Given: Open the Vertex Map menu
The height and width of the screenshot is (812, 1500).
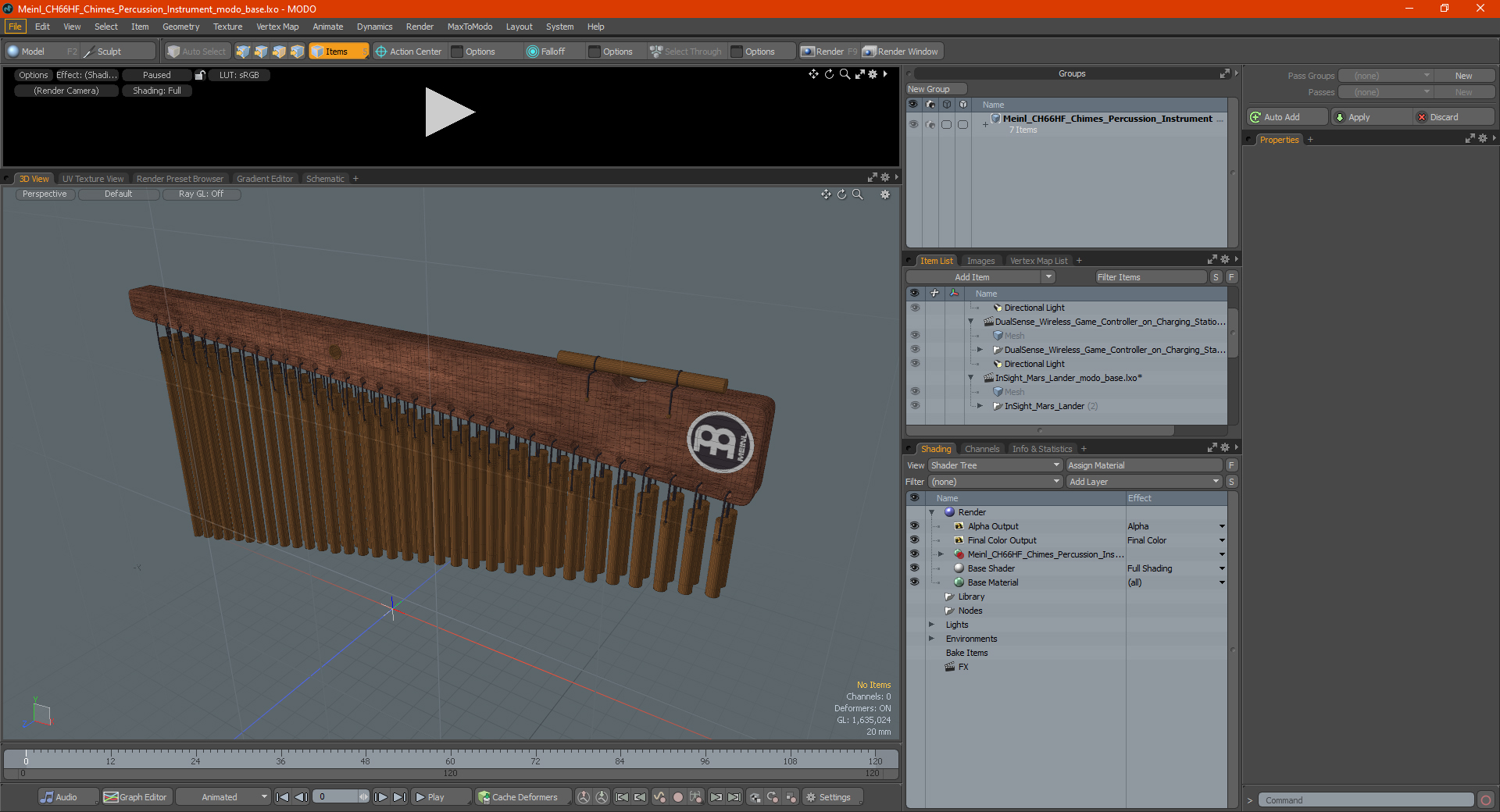Looking at the screenshot, I should [x=277, y=27].
